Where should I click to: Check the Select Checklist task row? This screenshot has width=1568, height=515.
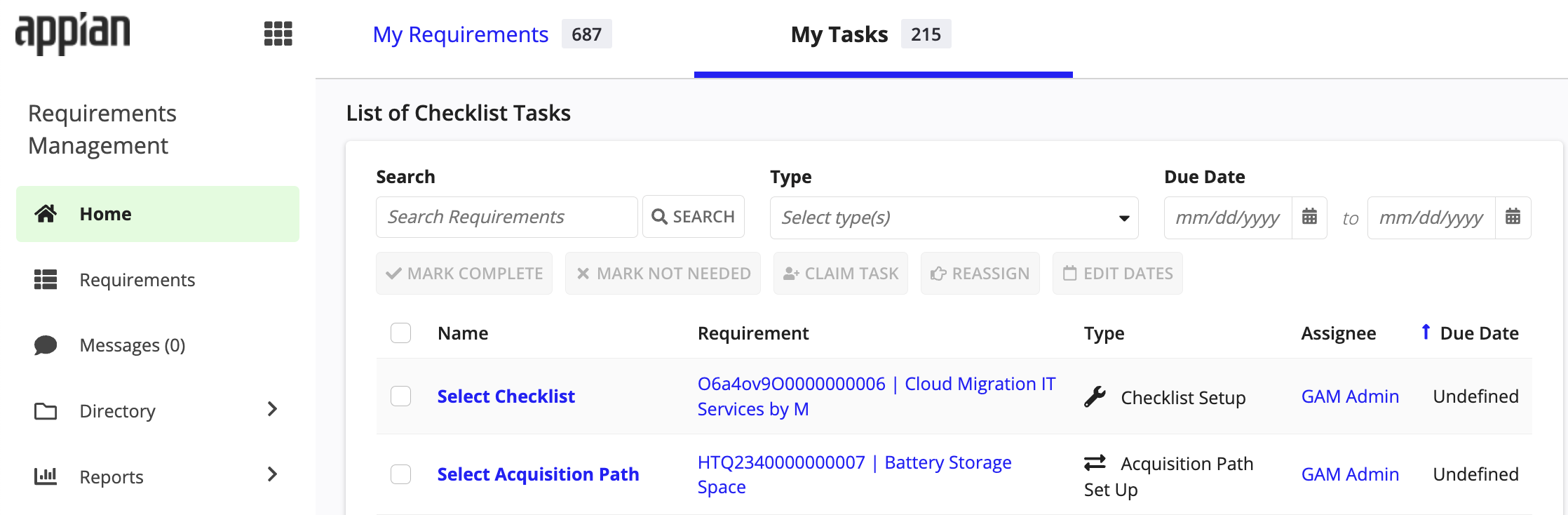400,396
